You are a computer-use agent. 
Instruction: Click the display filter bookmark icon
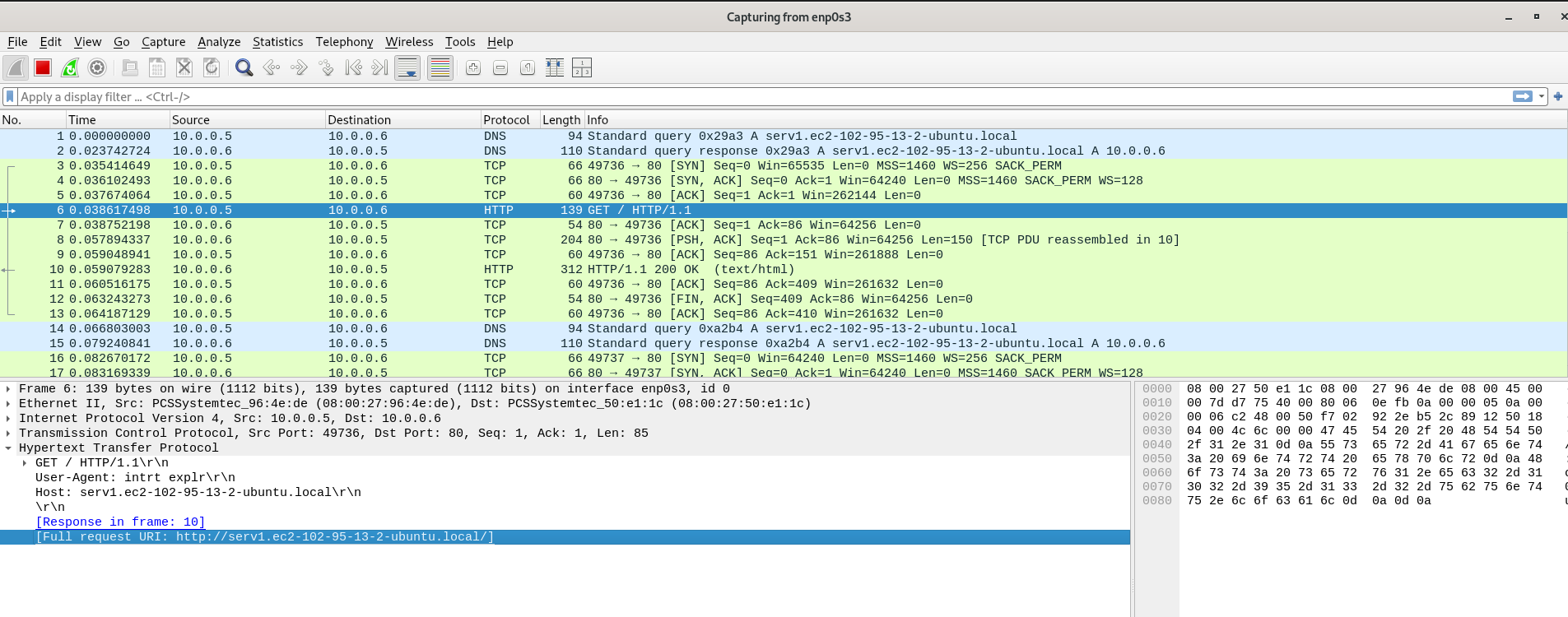pyautogui.click(x=10, y=97)
